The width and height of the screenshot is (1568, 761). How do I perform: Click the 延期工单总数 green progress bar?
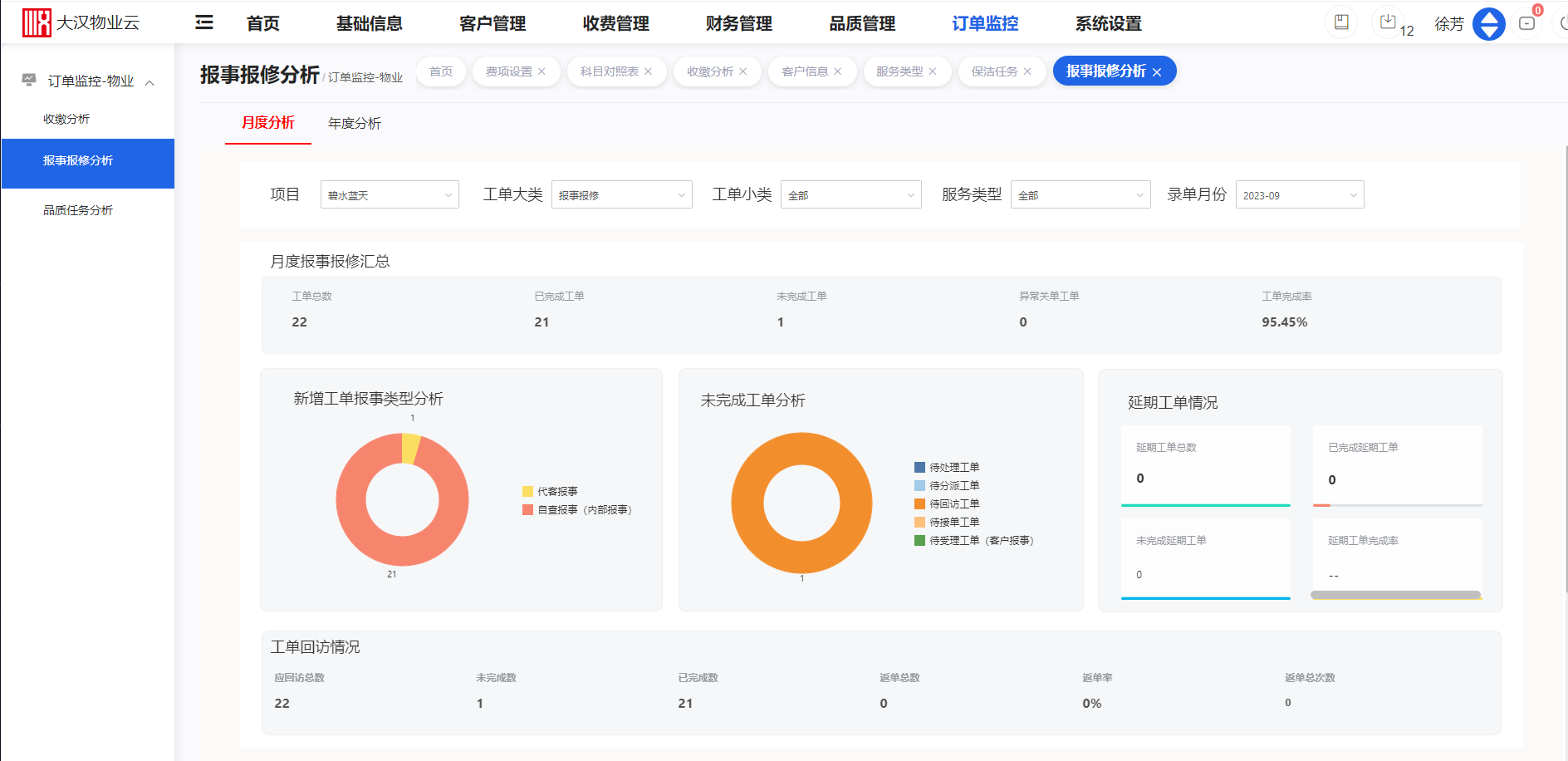[1205, 505]
